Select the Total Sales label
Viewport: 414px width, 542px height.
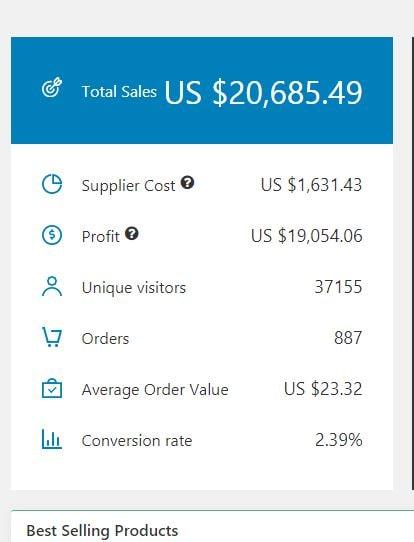click(119, 92)
